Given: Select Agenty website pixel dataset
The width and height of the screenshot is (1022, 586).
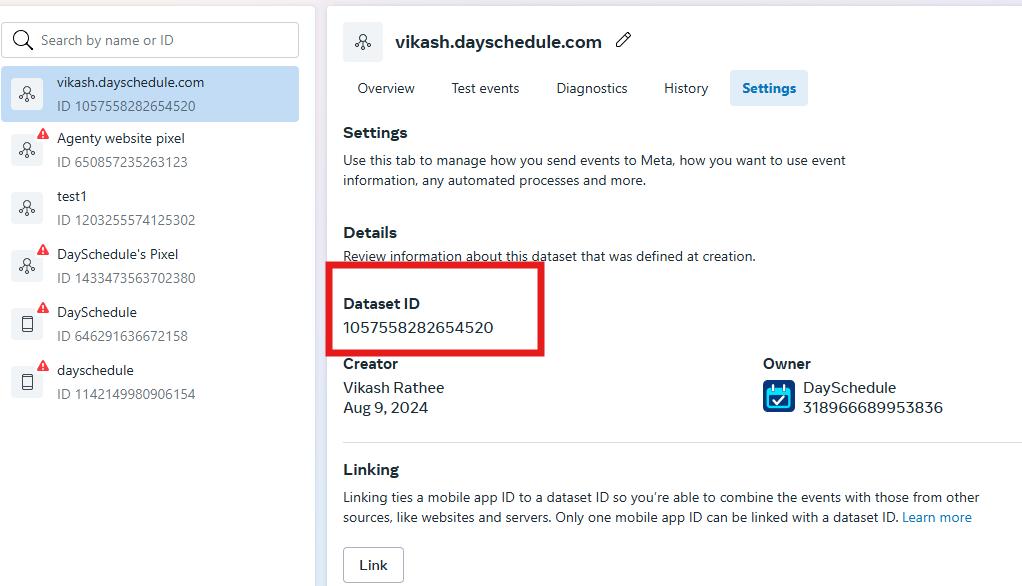Looking at the screenshot, I should [150, 150].
